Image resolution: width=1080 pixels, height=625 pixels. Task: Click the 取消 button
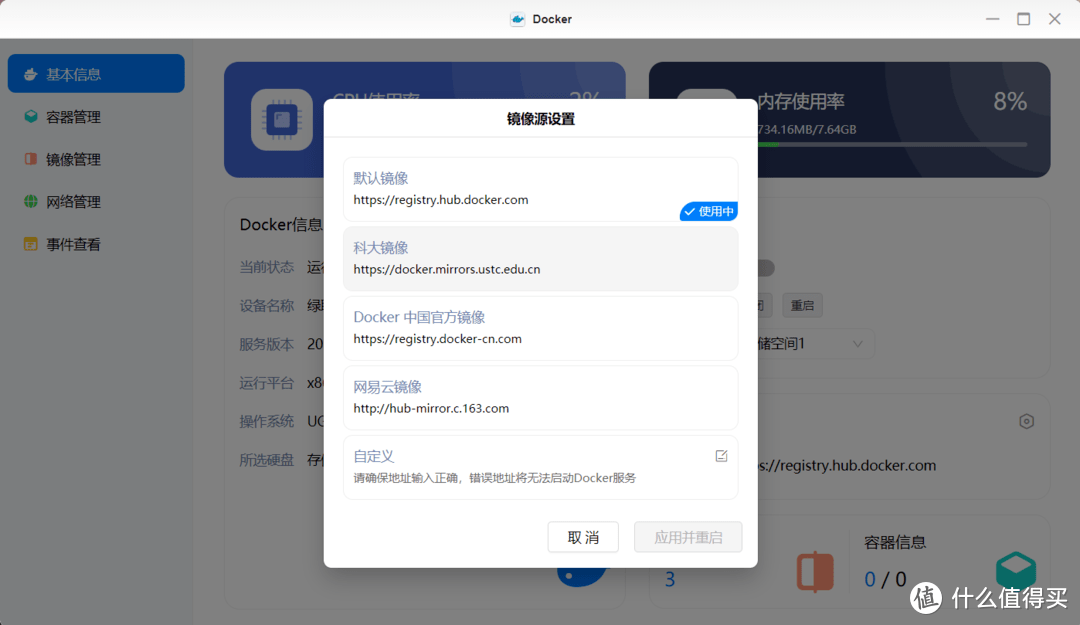point(583,537)
